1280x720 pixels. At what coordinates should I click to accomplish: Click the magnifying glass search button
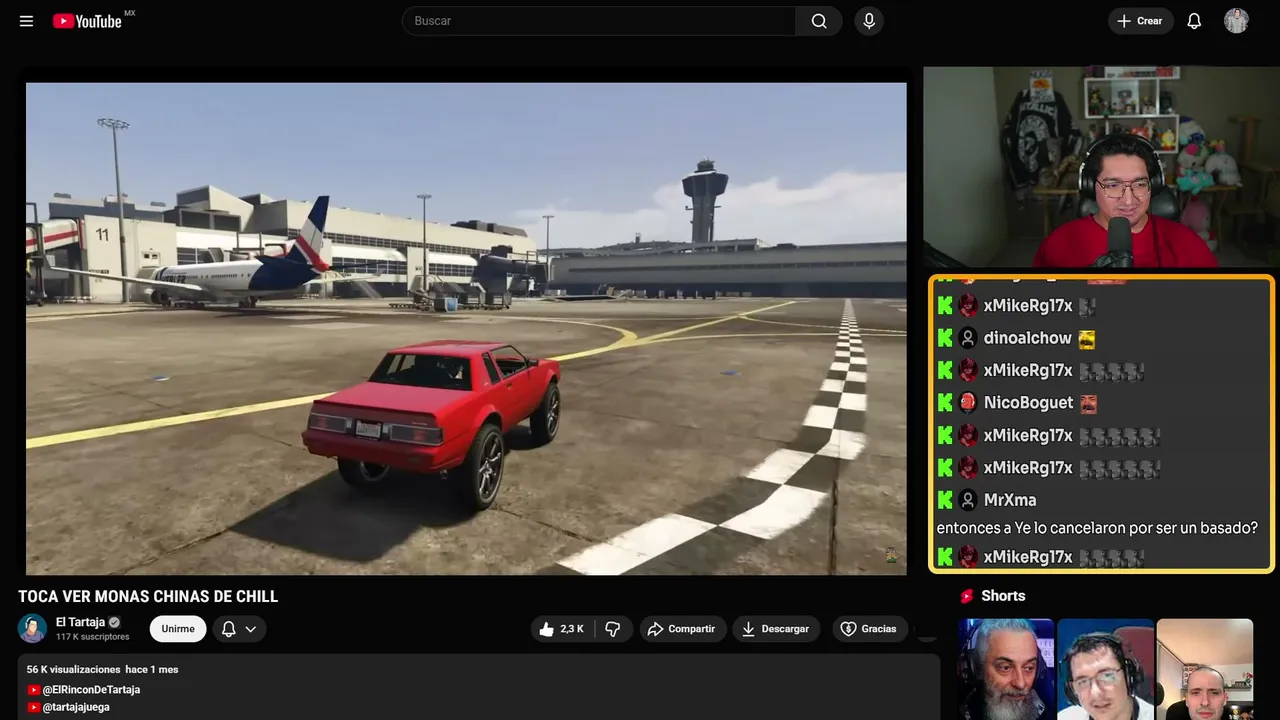click(x=819, y=21)
